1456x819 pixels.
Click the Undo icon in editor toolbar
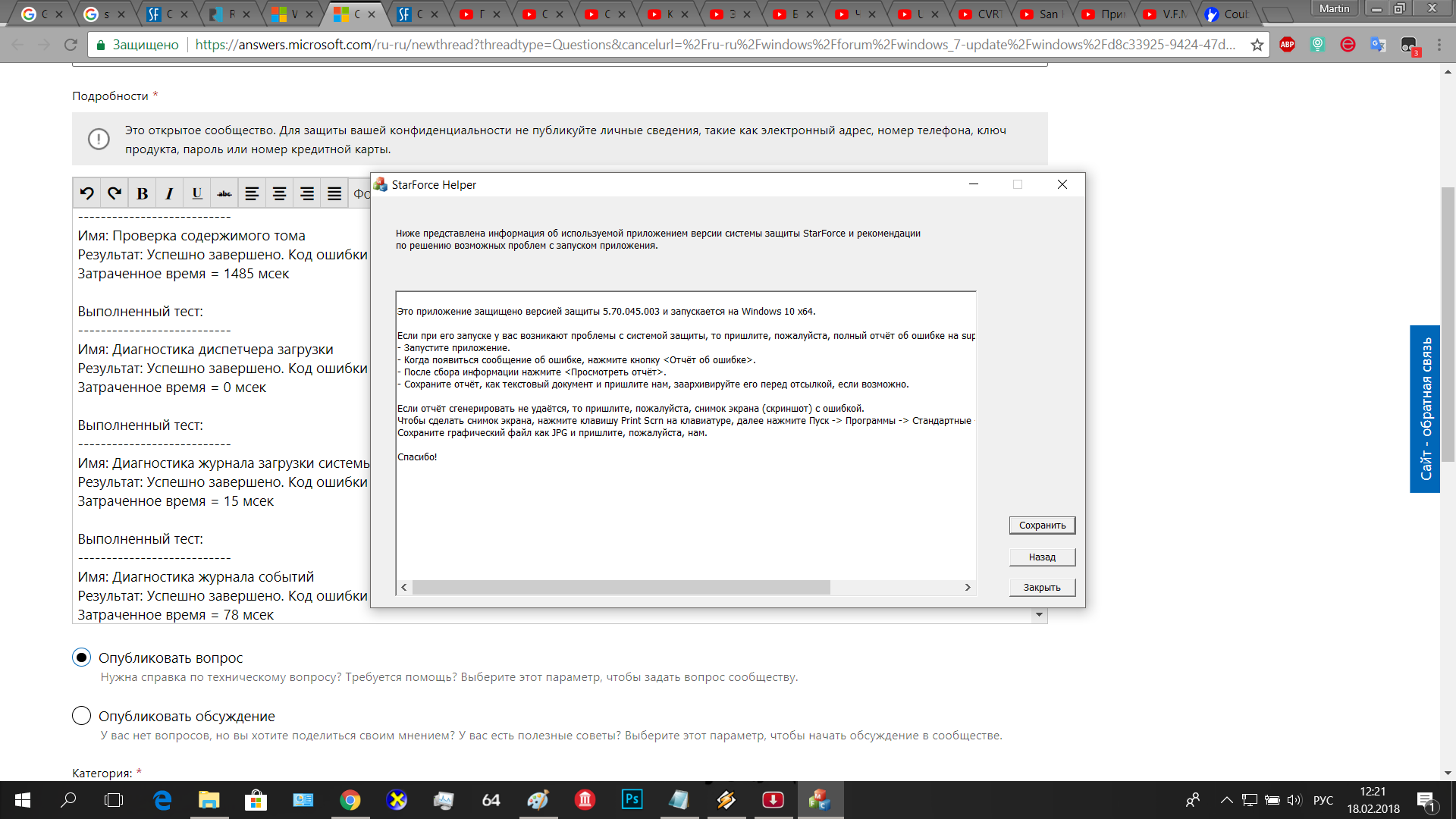click(87, 193)
